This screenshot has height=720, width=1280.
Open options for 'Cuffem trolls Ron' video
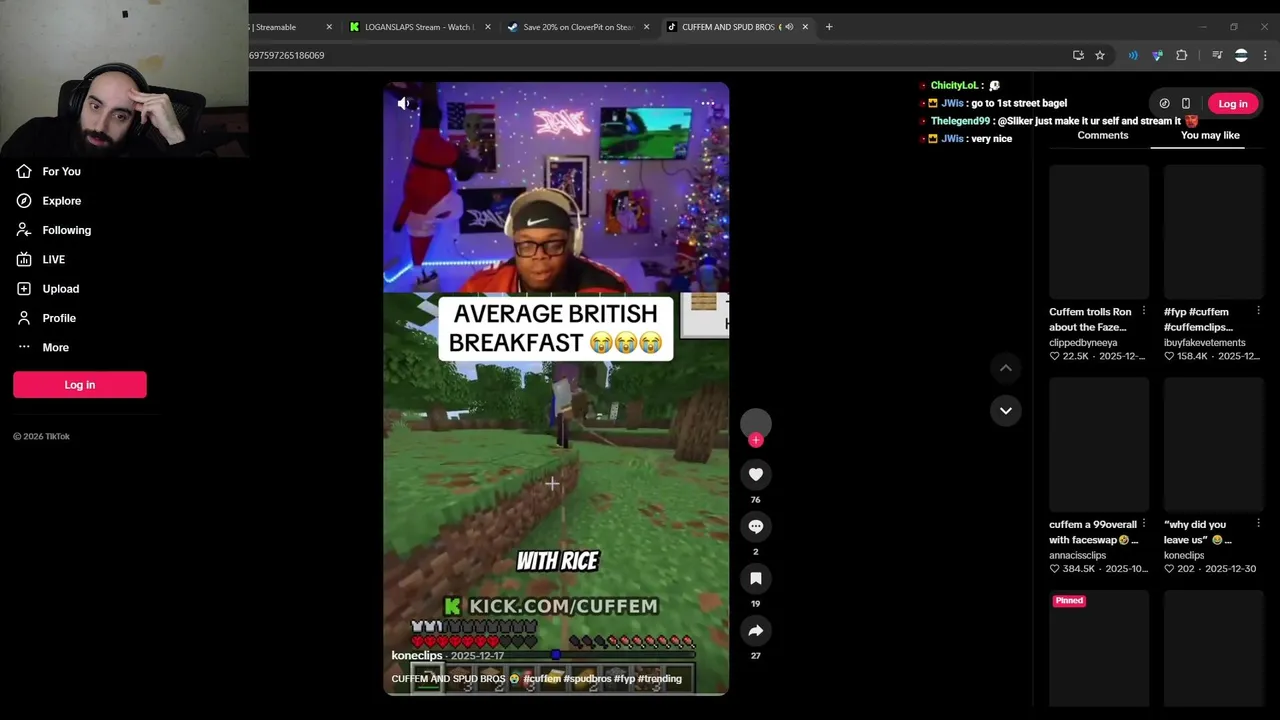point(1144,311)
